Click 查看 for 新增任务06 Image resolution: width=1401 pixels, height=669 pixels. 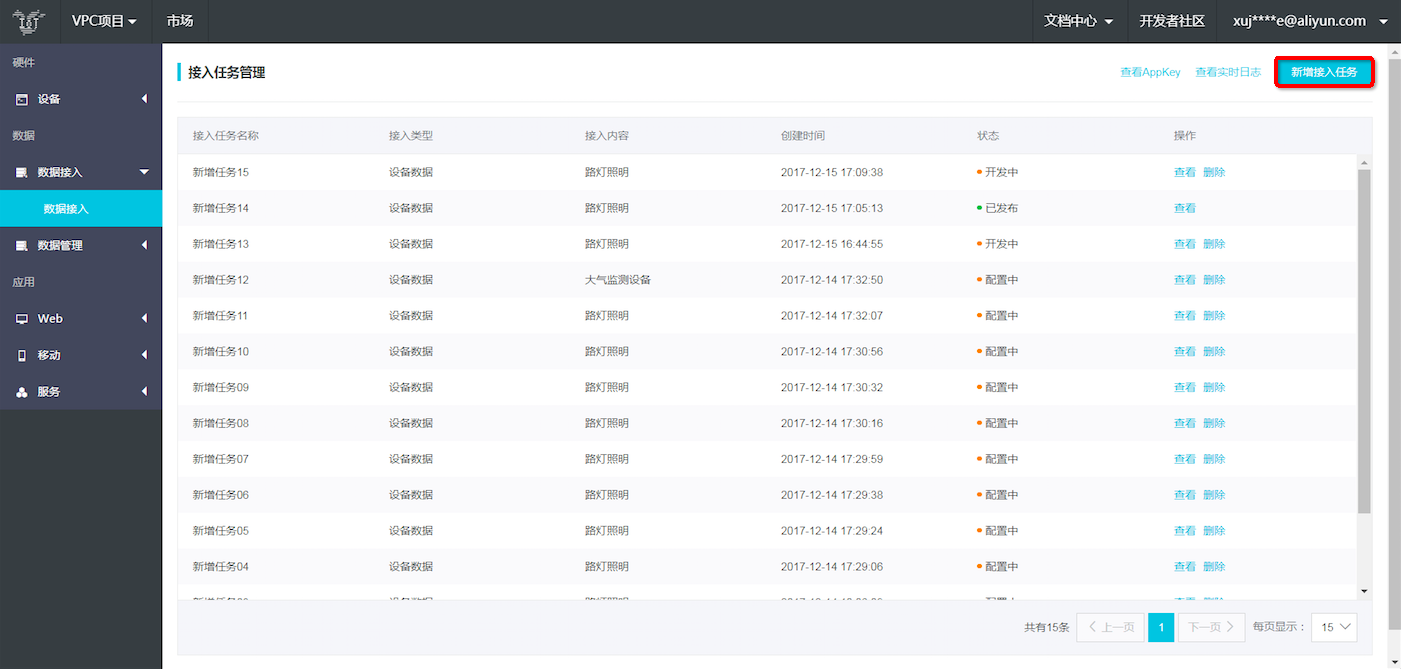pyautogui.click(x=1184, y=495)
